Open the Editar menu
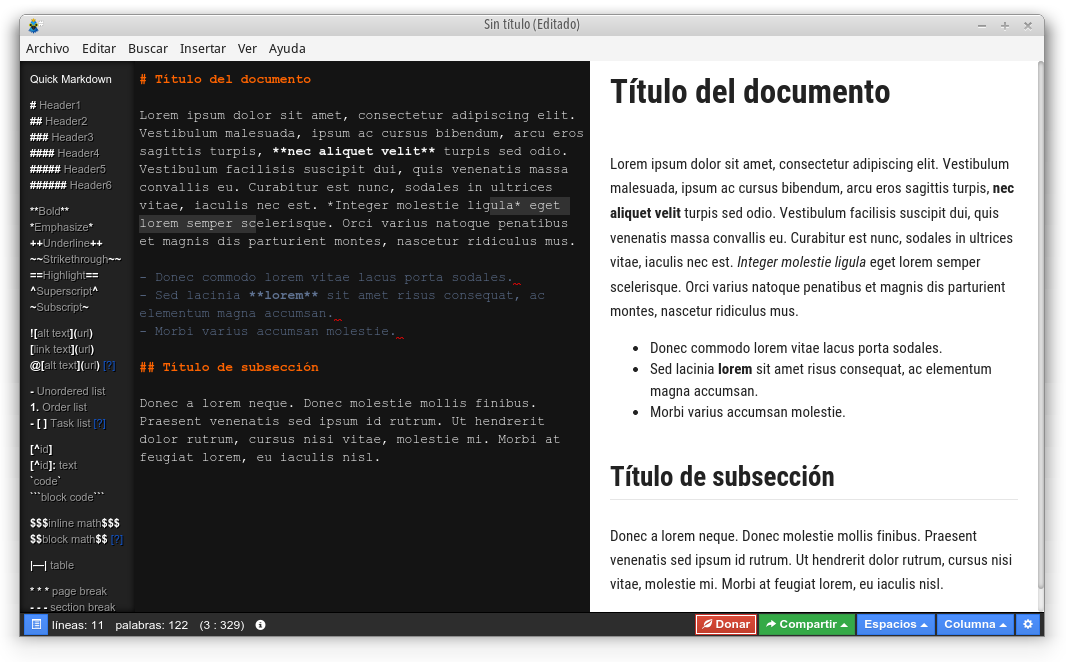The height and width of the screenshot is (662, 1071). [98, 49]
